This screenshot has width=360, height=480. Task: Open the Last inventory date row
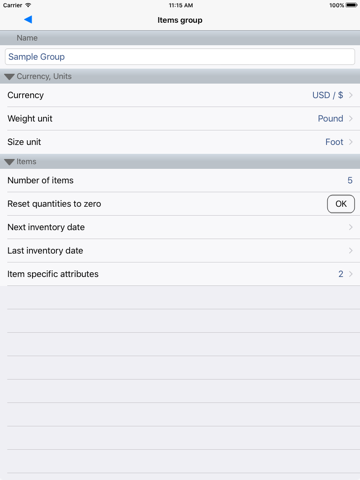pos(180,251)
